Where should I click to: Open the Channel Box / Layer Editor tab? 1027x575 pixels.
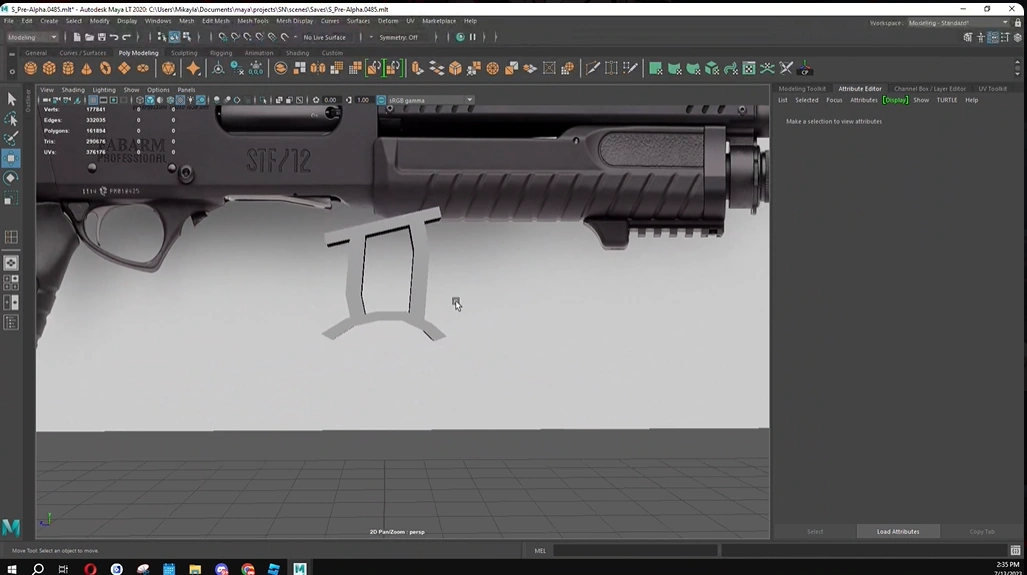[x=929, y=89]
